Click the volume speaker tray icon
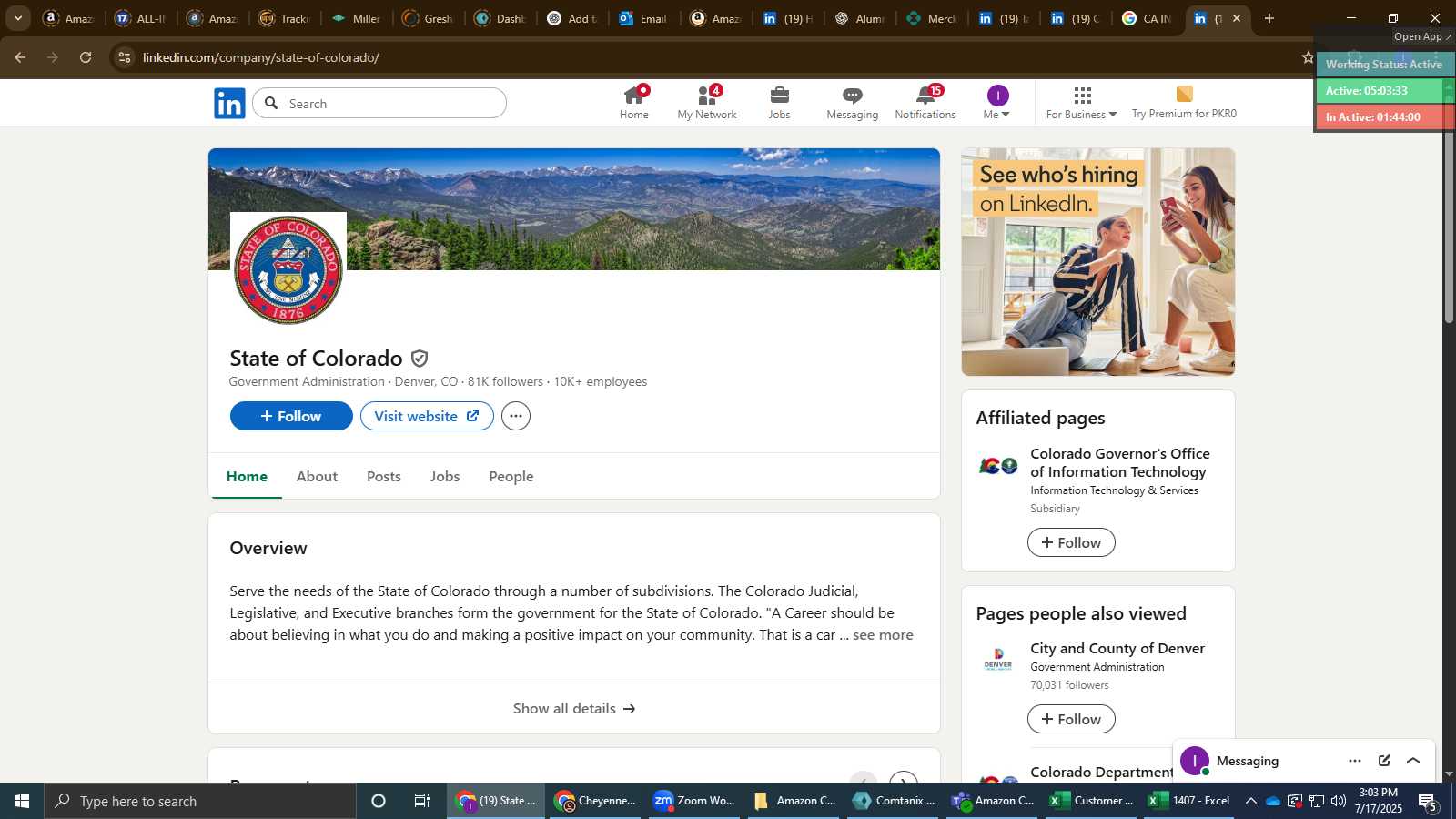The width and height of the screenshot is (1456, 819). click(x=1338, y=801)
